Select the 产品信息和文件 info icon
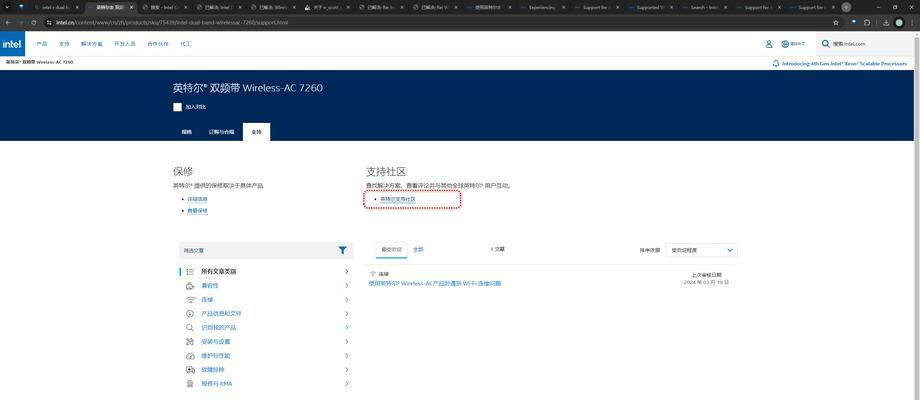The image size is (920, 400). point(190,314)
